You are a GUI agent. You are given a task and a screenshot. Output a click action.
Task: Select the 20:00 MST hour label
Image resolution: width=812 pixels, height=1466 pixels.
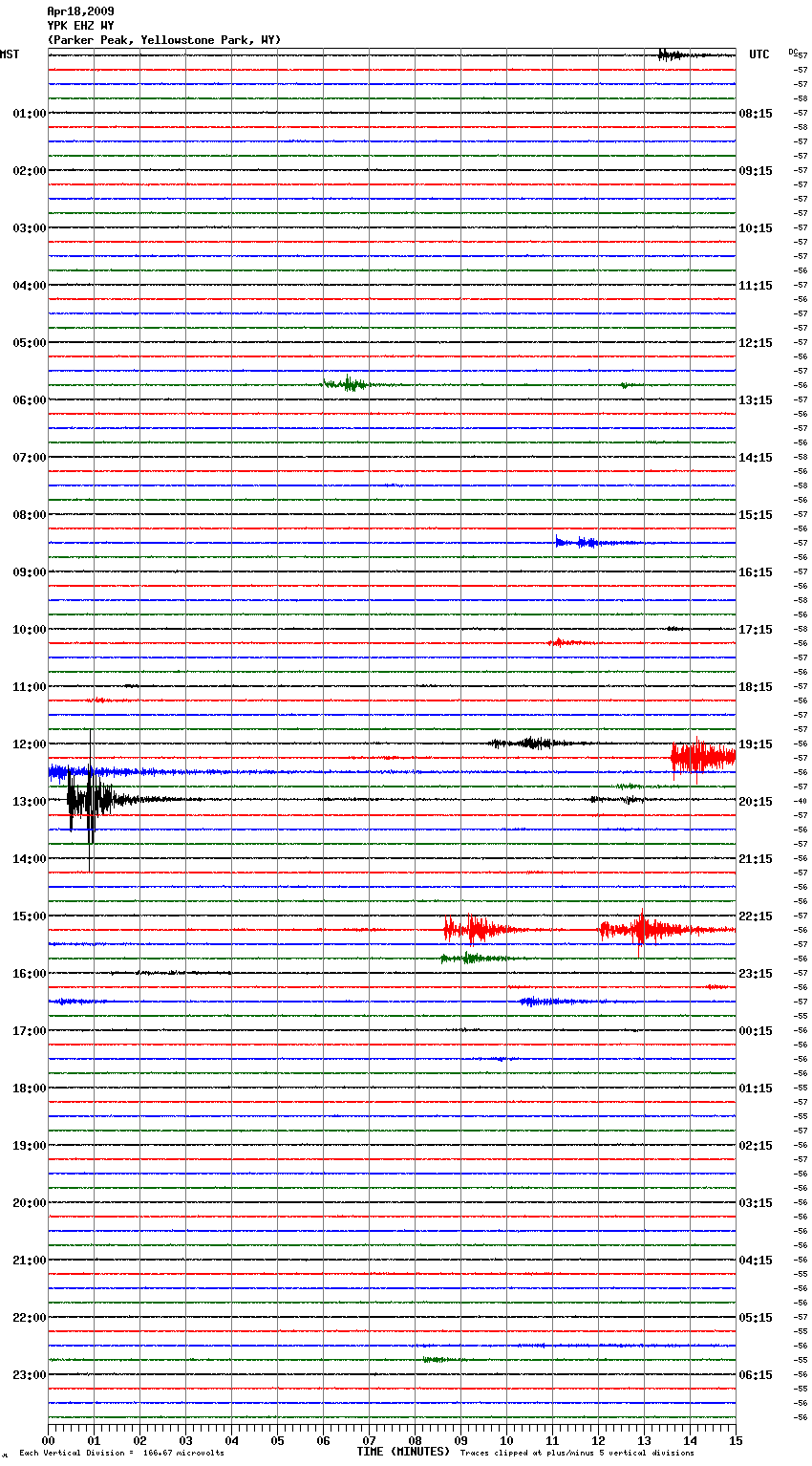point(29,1203)
